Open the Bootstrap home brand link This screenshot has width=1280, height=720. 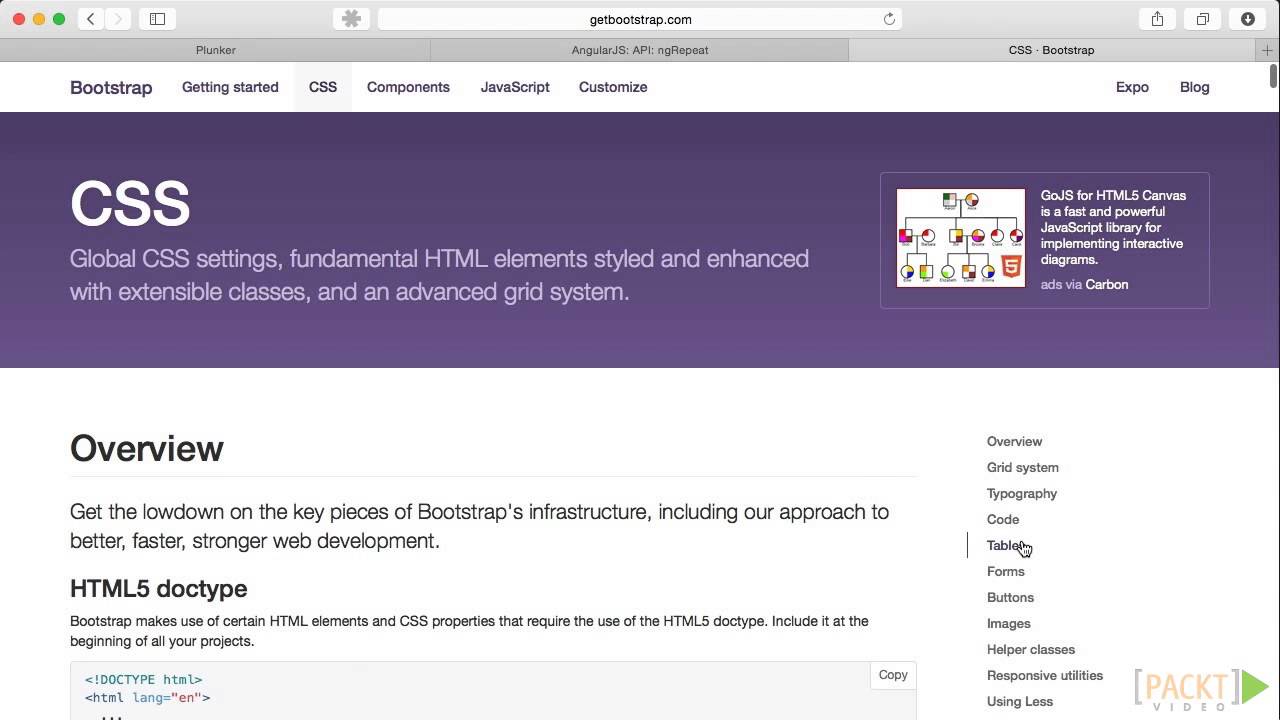(111, 87)
